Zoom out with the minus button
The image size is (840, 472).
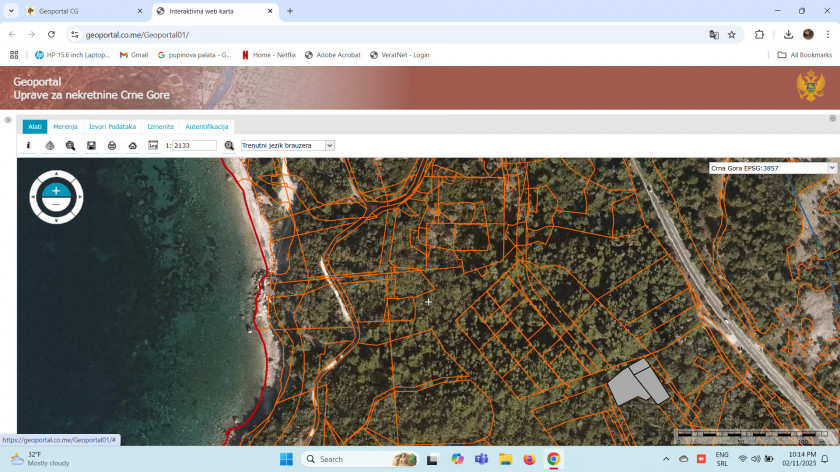click(x=56, y=204)
